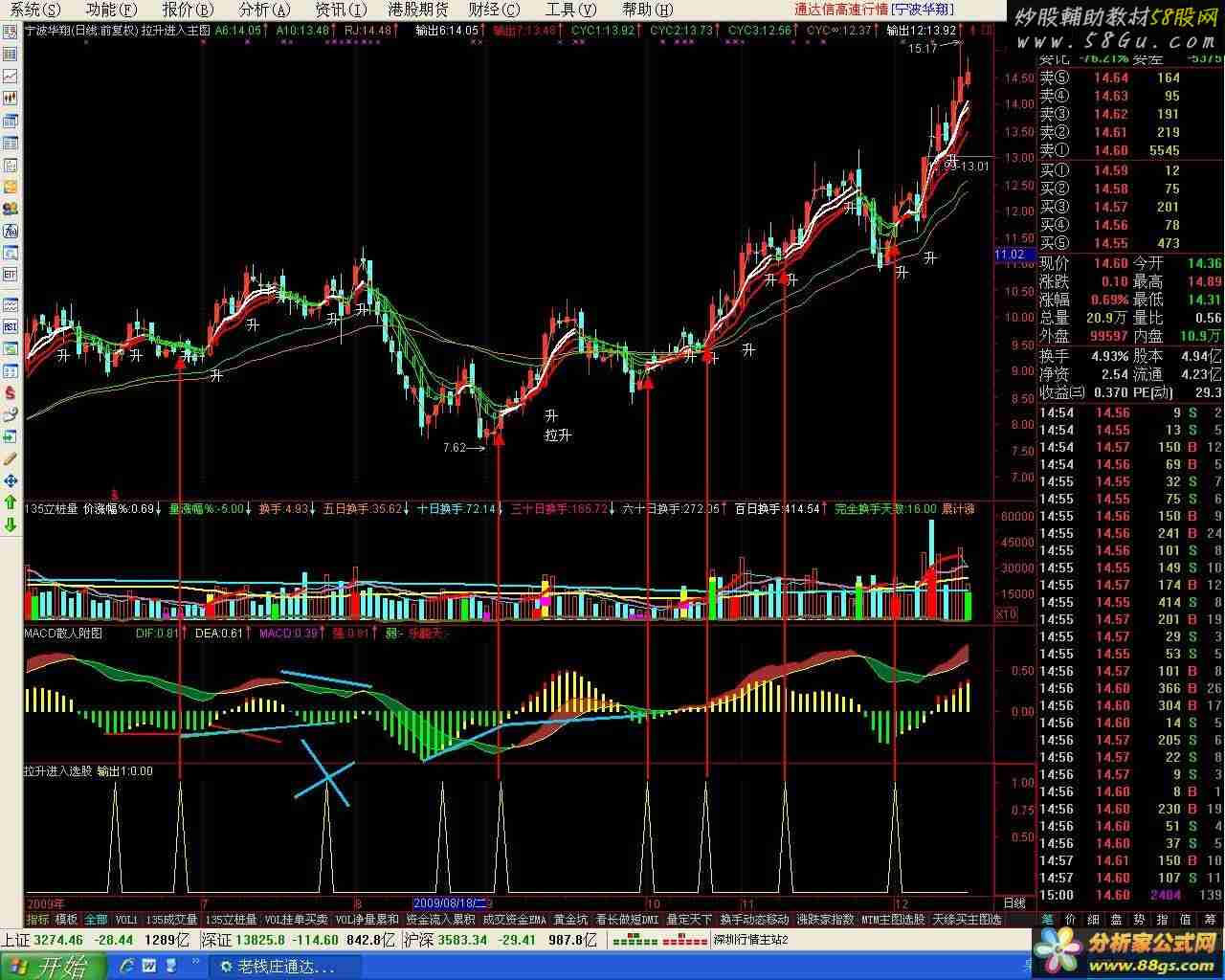Click the green up arrow icon
The image size is (1225, 980).
(x=11, y=502)
